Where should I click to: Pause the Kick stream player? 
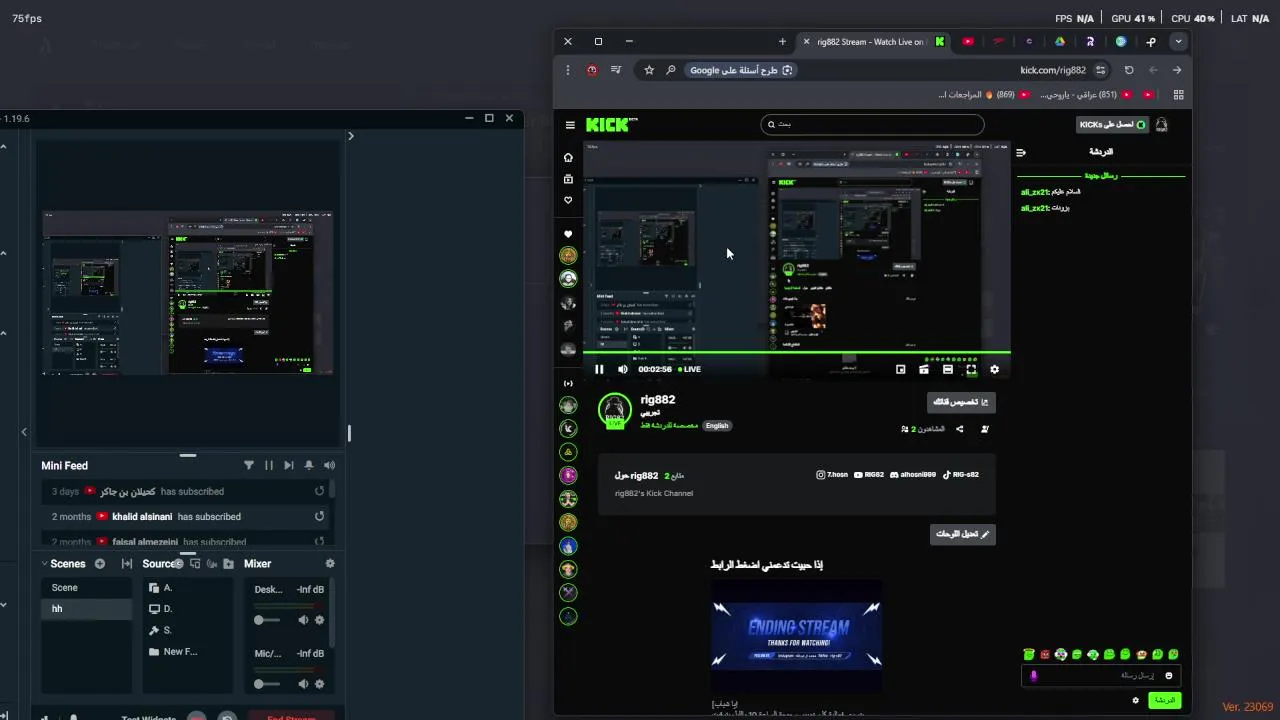[x=599, y=369]
